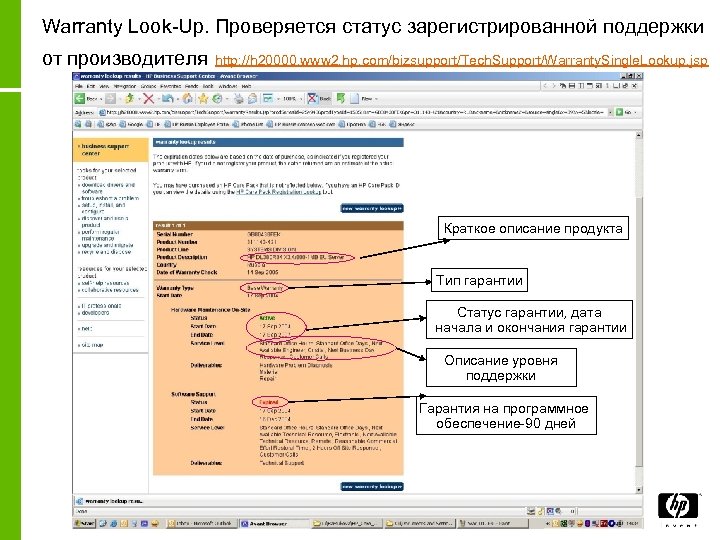Open the Tools menu
The width and height of the screenshot is (720, 540).
[x=208, y=86]
